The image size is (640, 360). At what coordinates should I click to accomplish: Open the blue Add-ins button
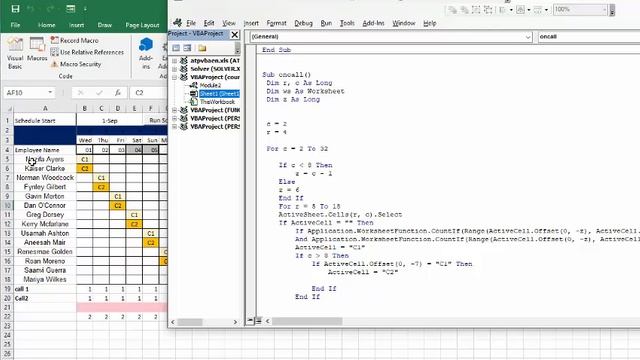pos(146,53)
